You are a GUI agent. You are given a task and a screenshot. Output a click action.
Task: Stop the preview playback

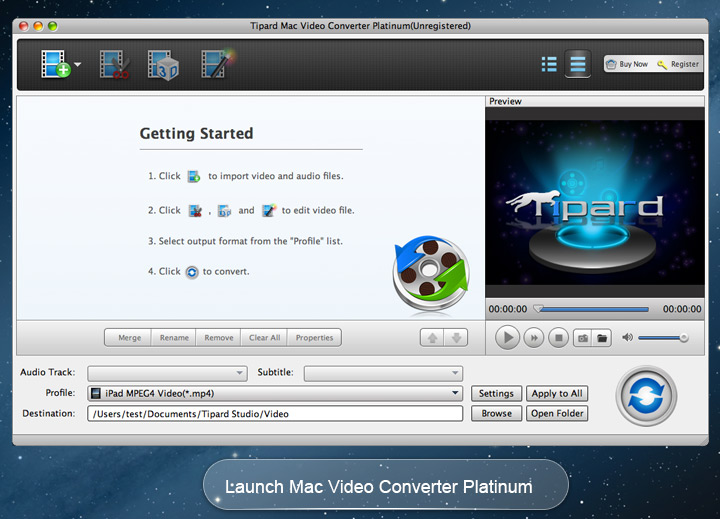coord(558,338)
